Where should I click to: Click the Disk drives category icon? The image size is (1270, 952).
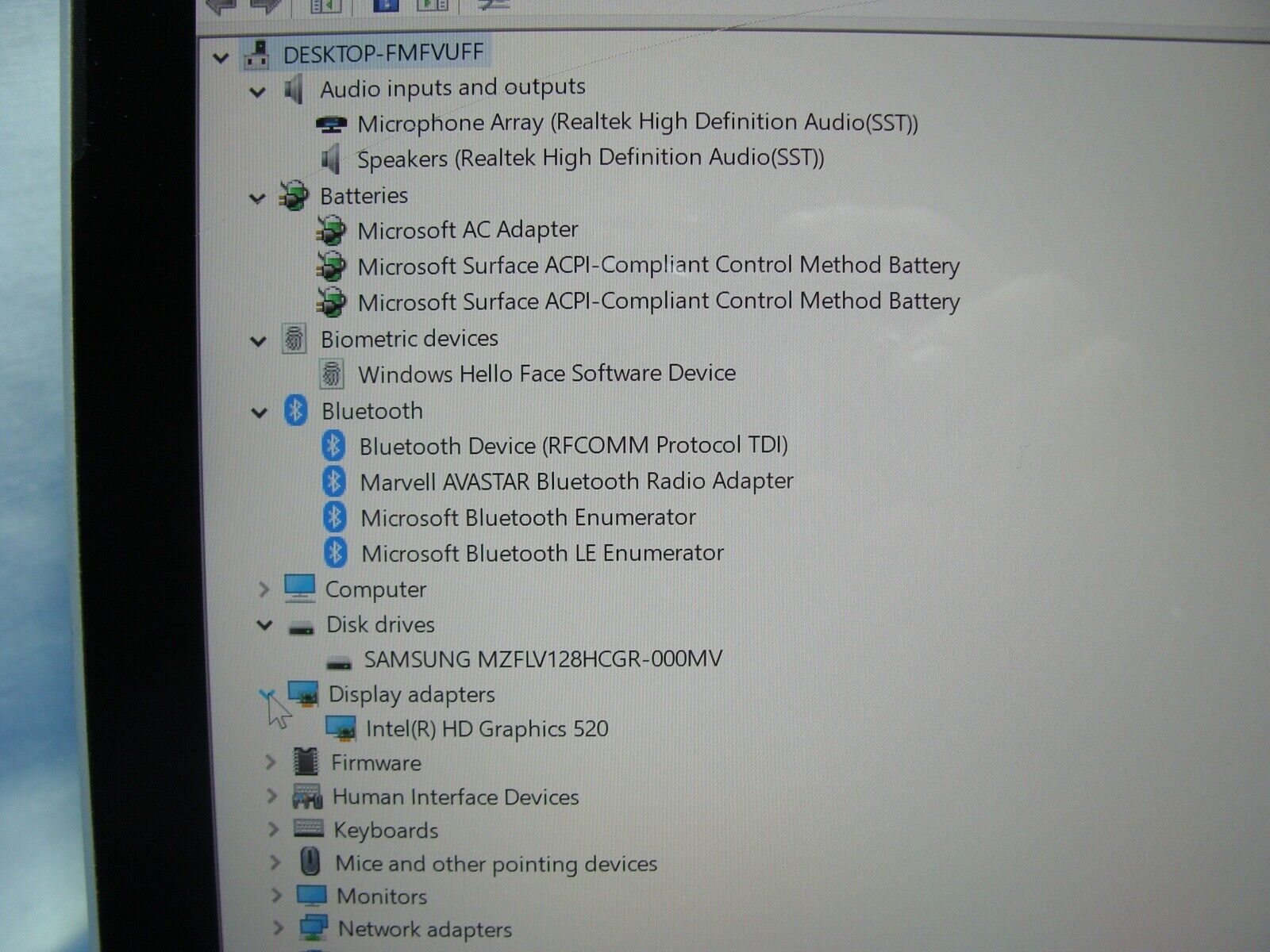click(x=302, y=628)
